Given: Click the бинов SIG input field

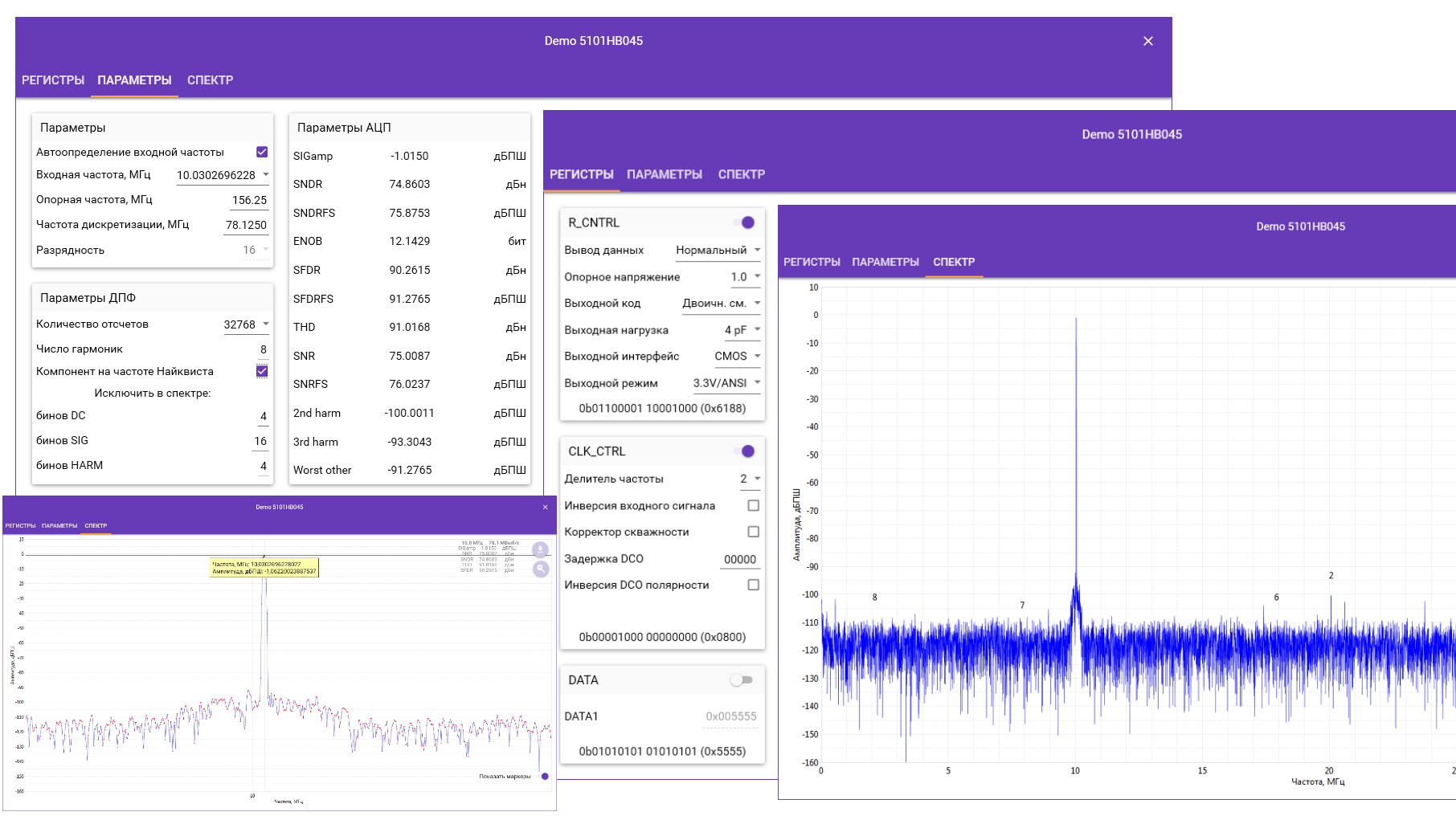Looking at the screenshot, I should tap(260, 441).
